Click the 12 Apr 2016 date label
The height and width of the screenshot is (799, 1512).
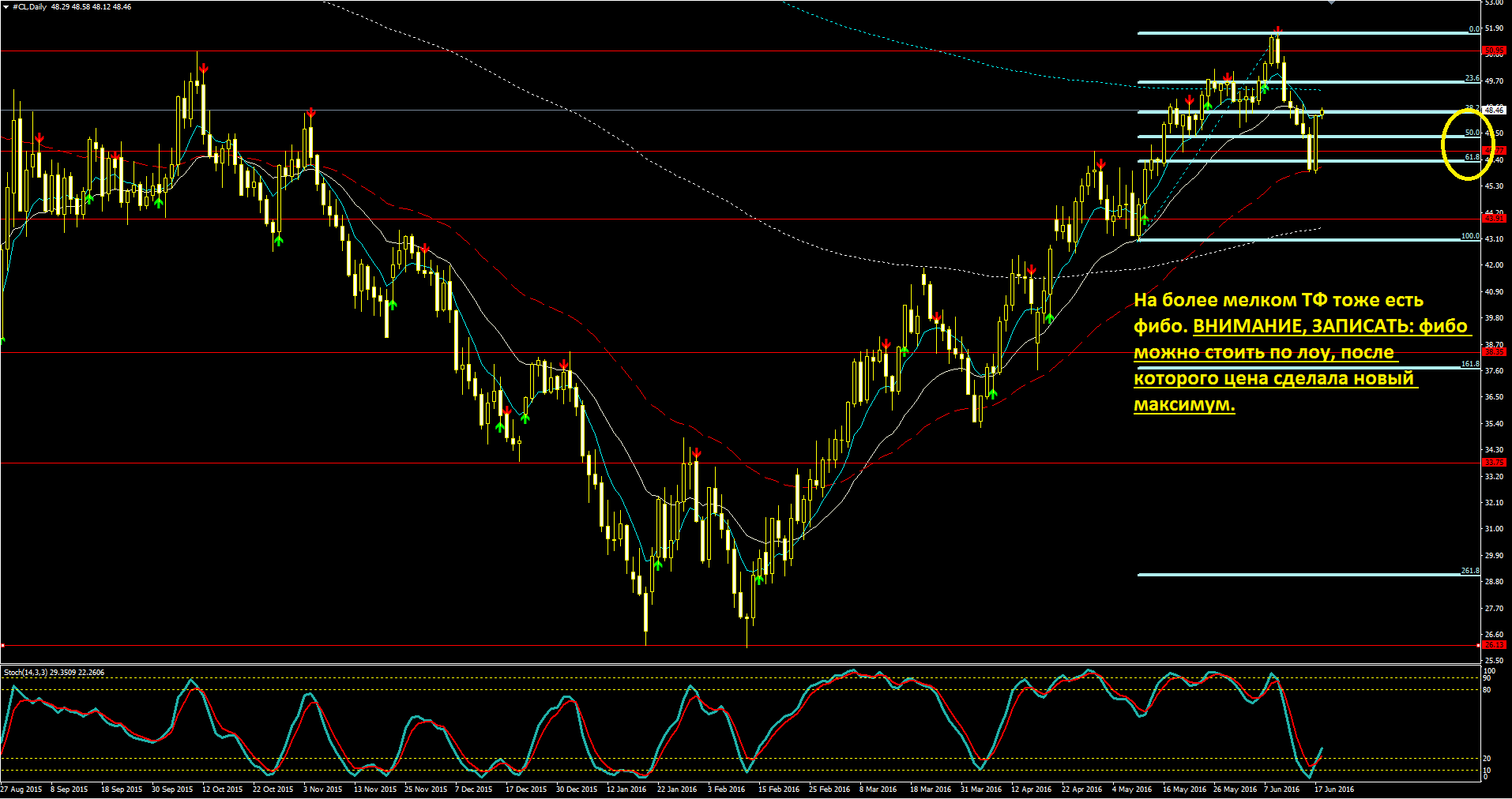(x=1031, y=790)
